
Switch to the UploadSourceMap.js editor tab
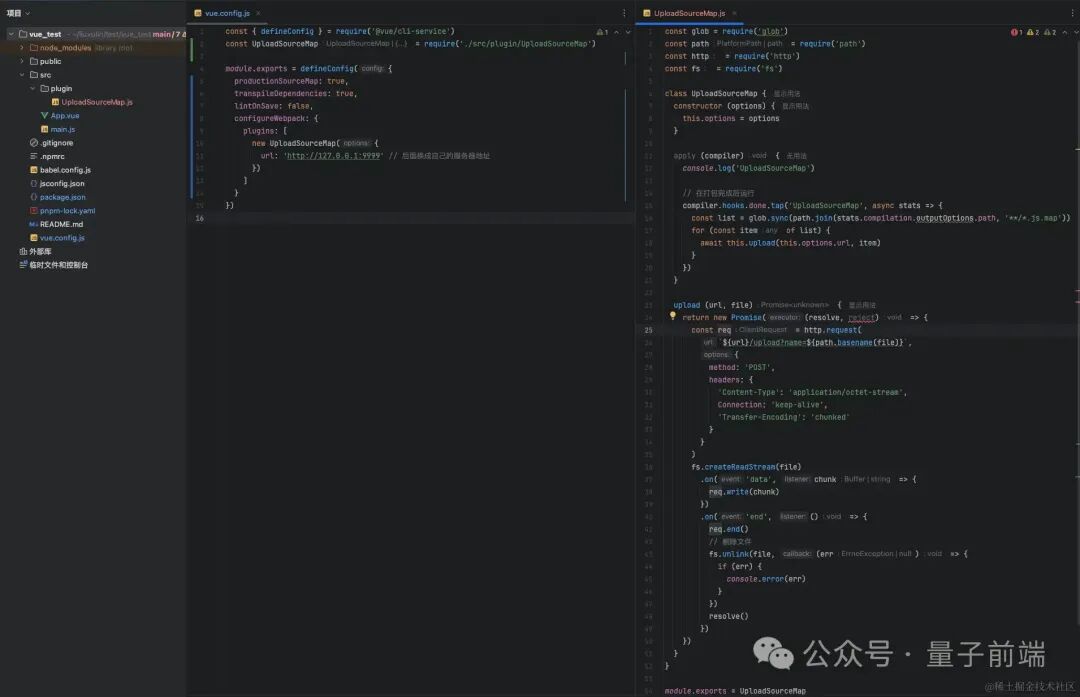point(689,13)
